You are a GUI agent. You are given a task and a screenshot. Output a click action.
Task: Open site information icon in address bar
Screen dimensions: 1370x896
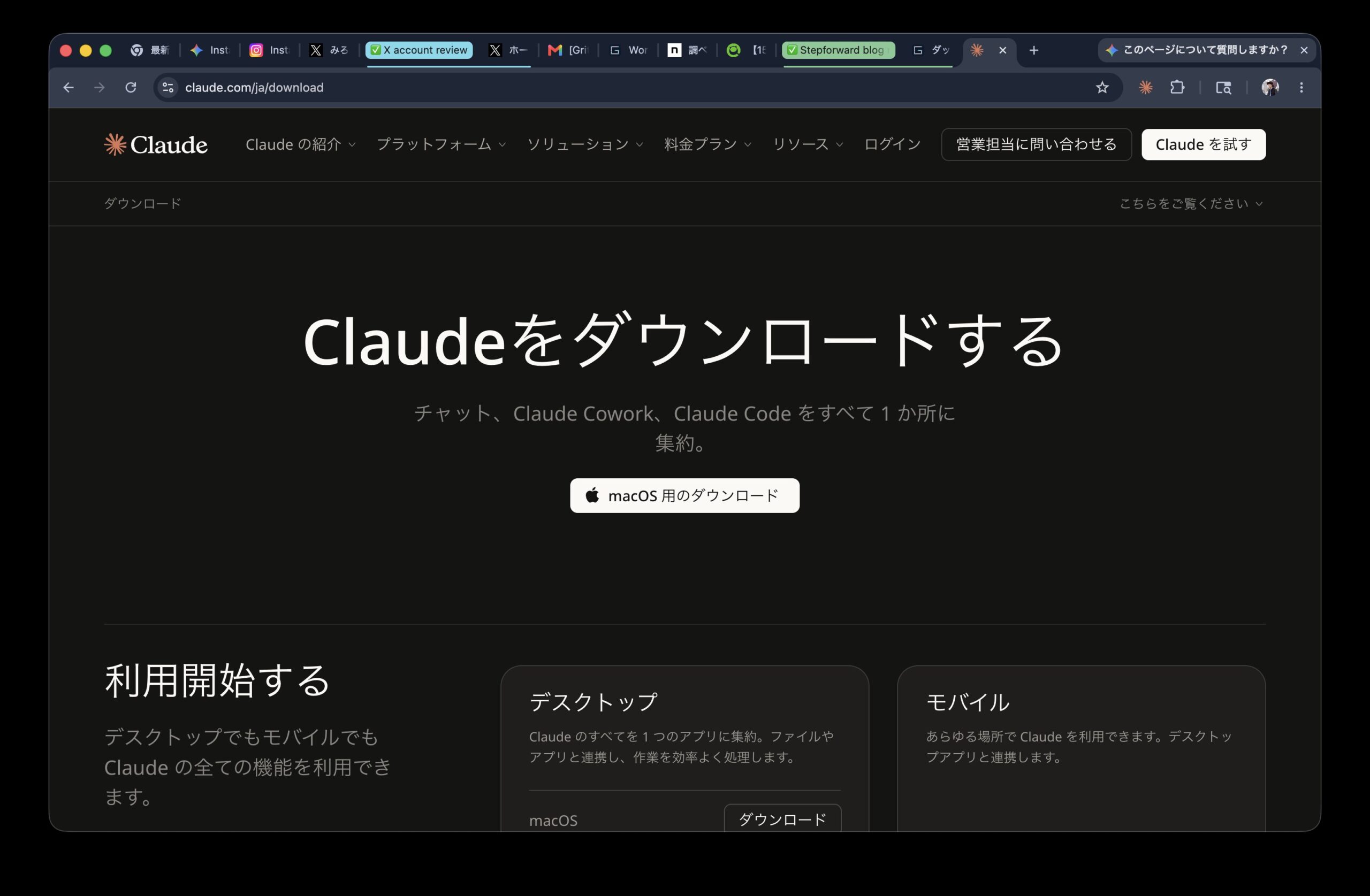[168, 88]
